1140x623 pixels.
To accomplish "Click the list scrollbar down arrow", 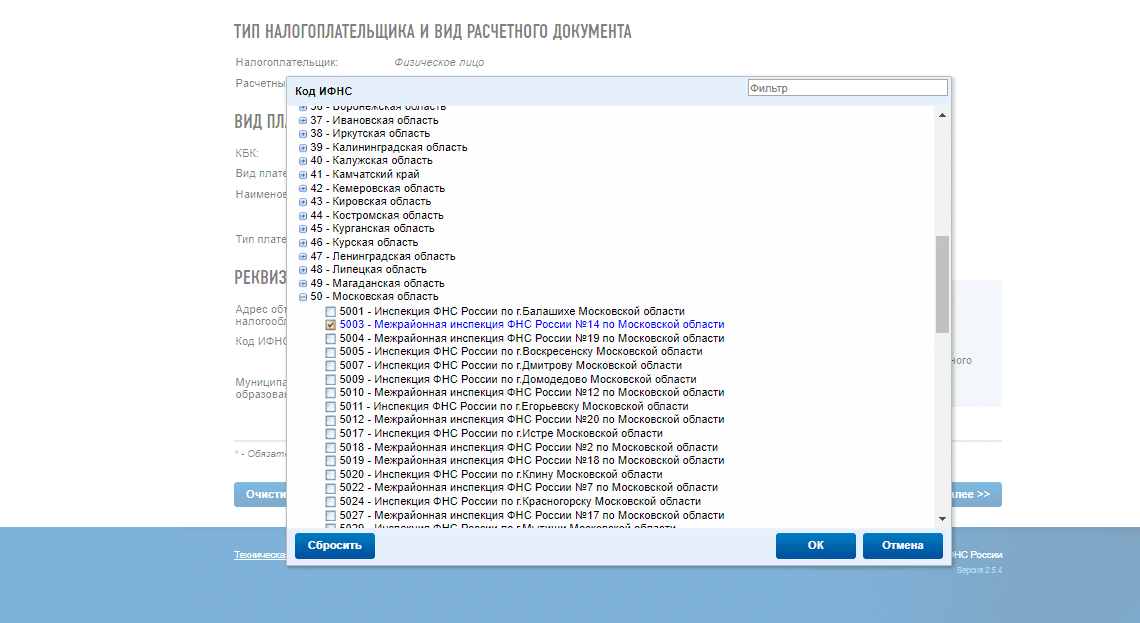I will tap(942, 518).
